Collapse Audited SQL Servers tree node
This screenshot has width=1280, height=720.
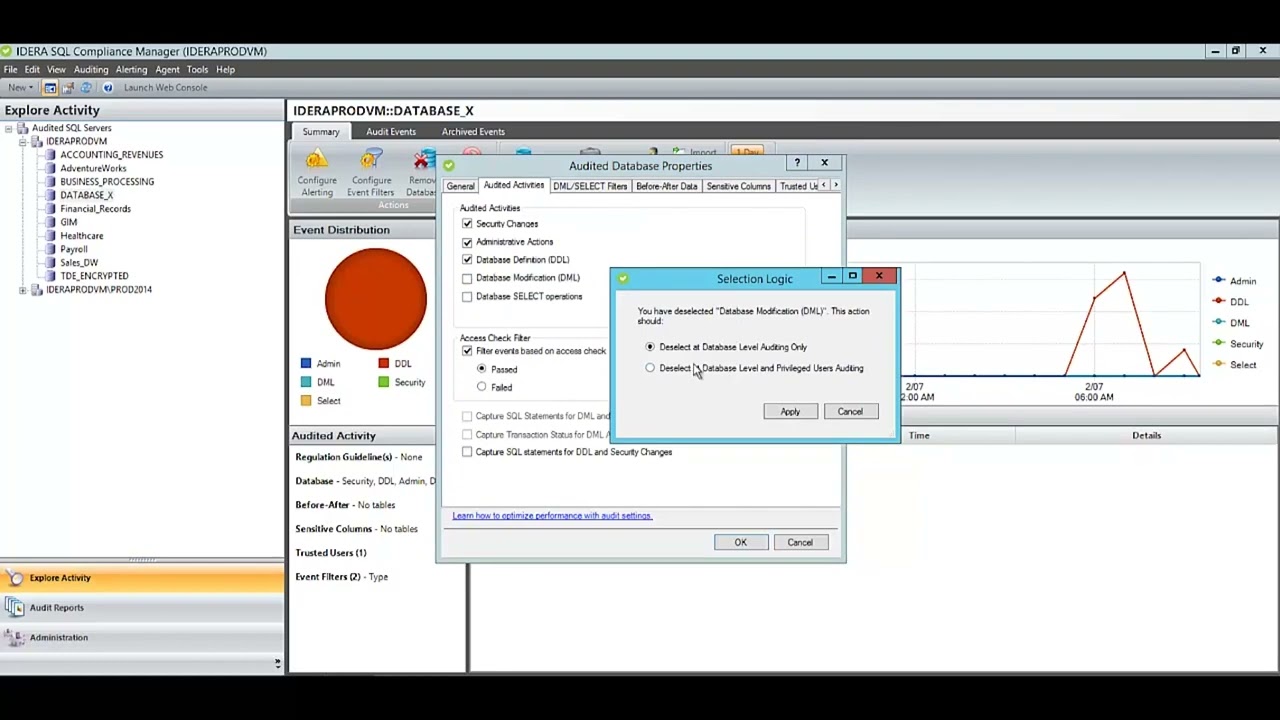point(9,128)
